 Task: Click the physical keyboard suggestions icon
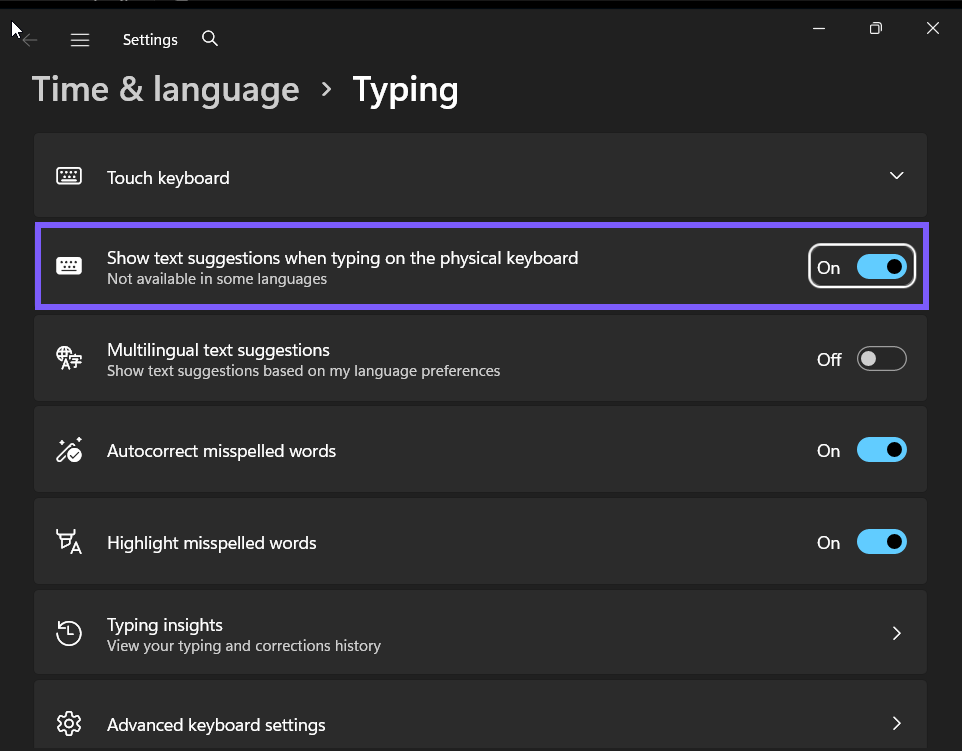tap(69, 266)
